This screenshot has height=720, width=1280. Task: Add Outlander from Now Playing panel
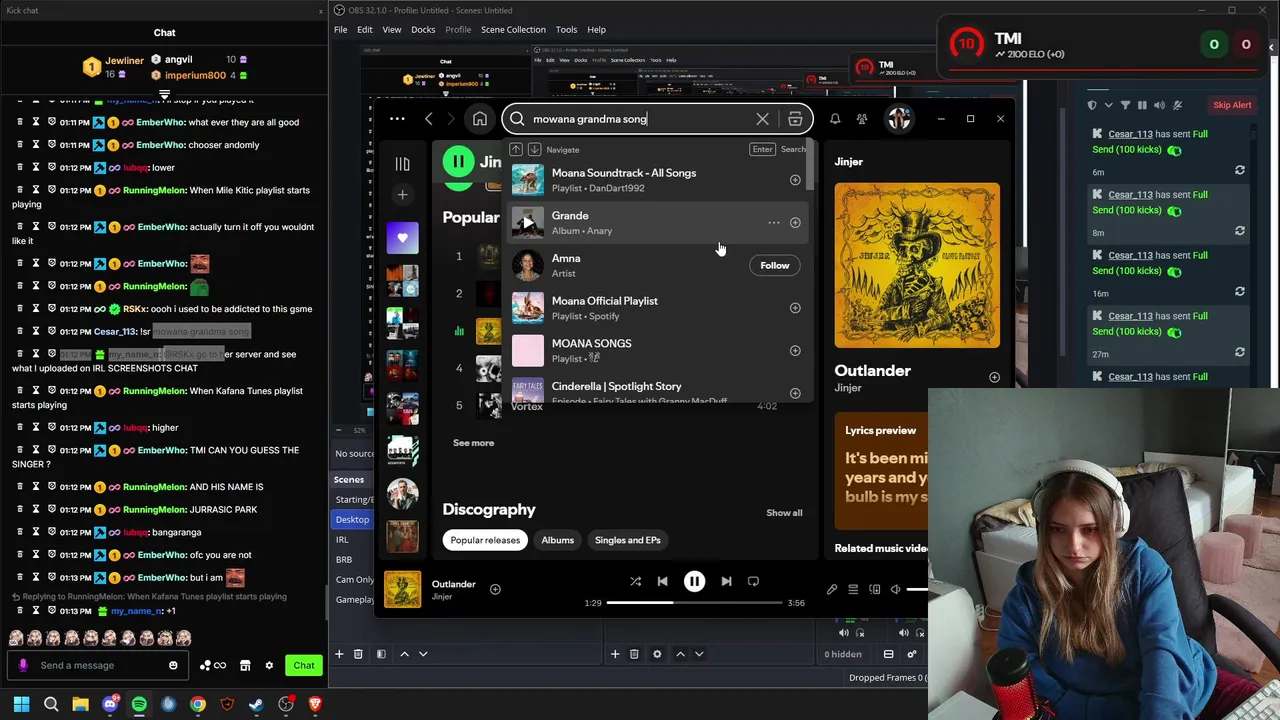click(x=994, y=377)
